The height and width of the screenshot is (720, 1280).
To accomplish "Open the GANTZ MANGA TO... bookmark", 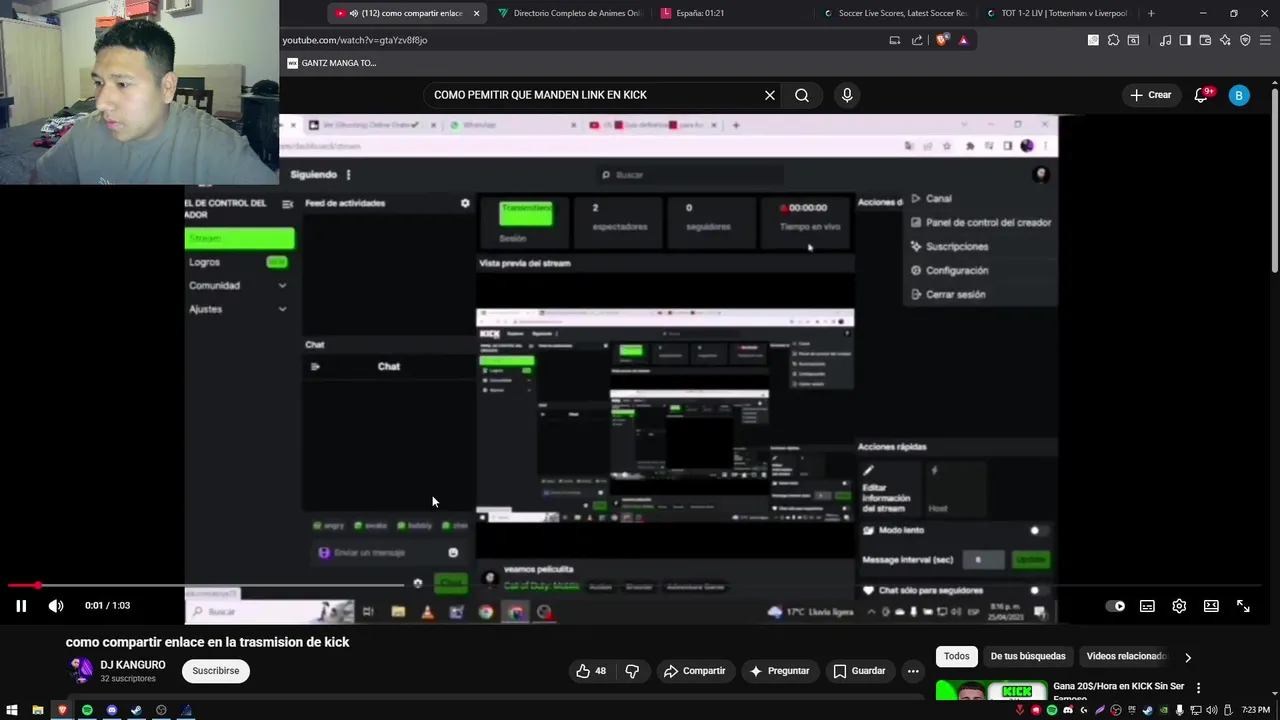I will pos(332,63).
